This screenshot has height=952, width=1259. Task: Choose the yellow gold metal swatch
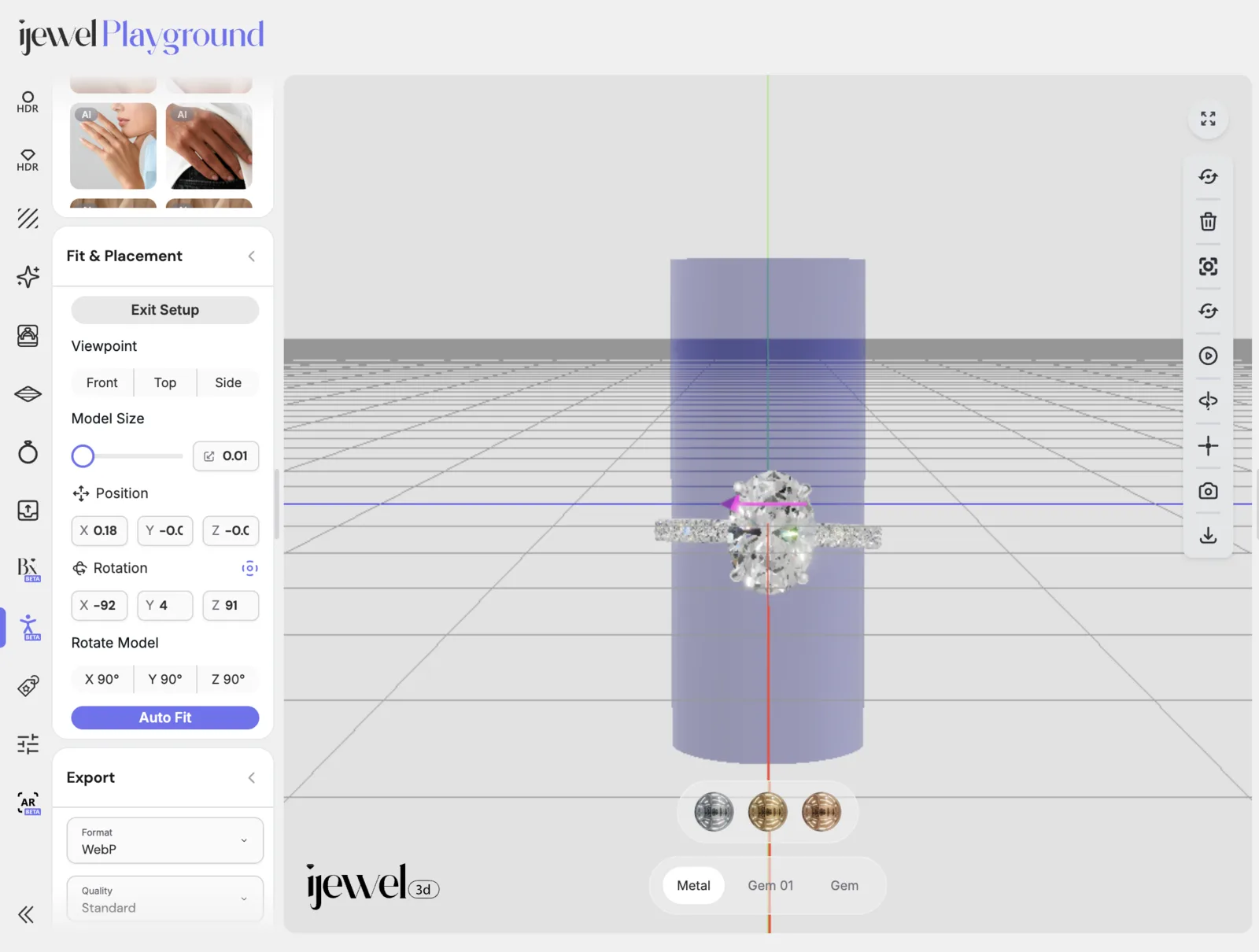pyautogui.click(x=767, y=812)
